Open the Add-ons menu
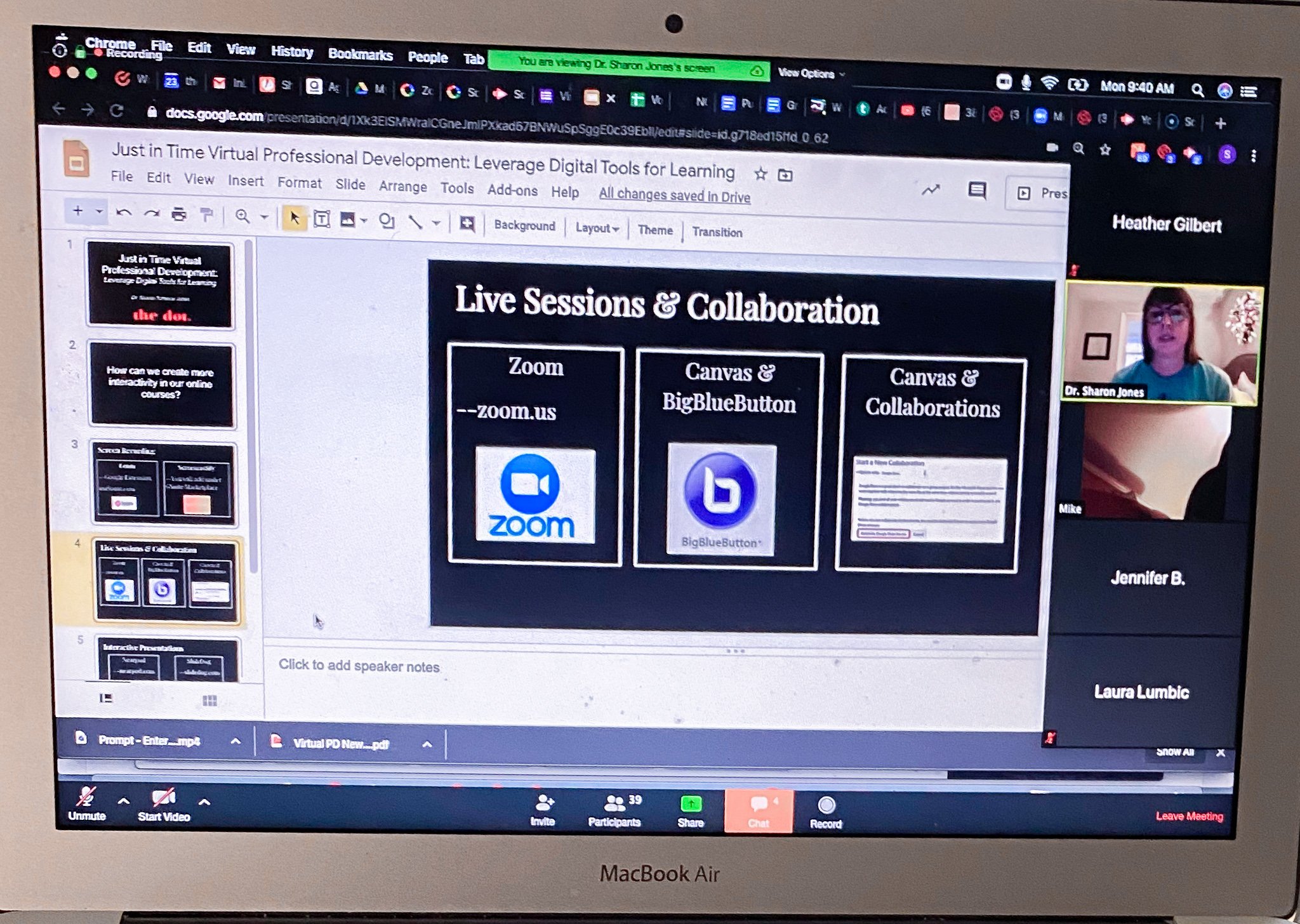 click(512, 190)
